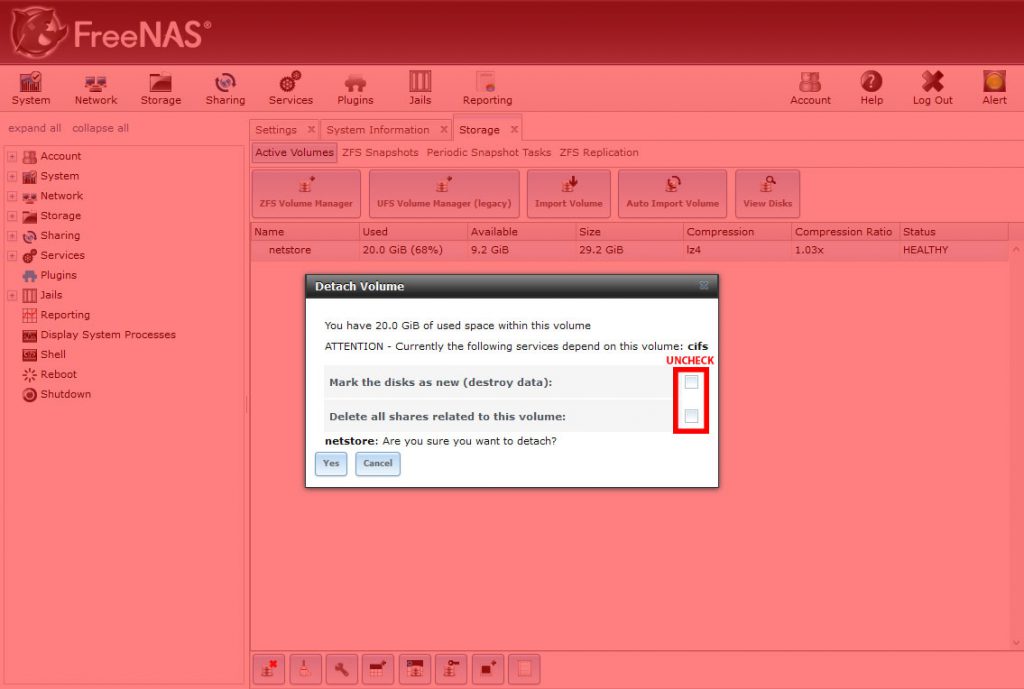Close the Settings tab
1024x689 pixels.
pos(312,129)
